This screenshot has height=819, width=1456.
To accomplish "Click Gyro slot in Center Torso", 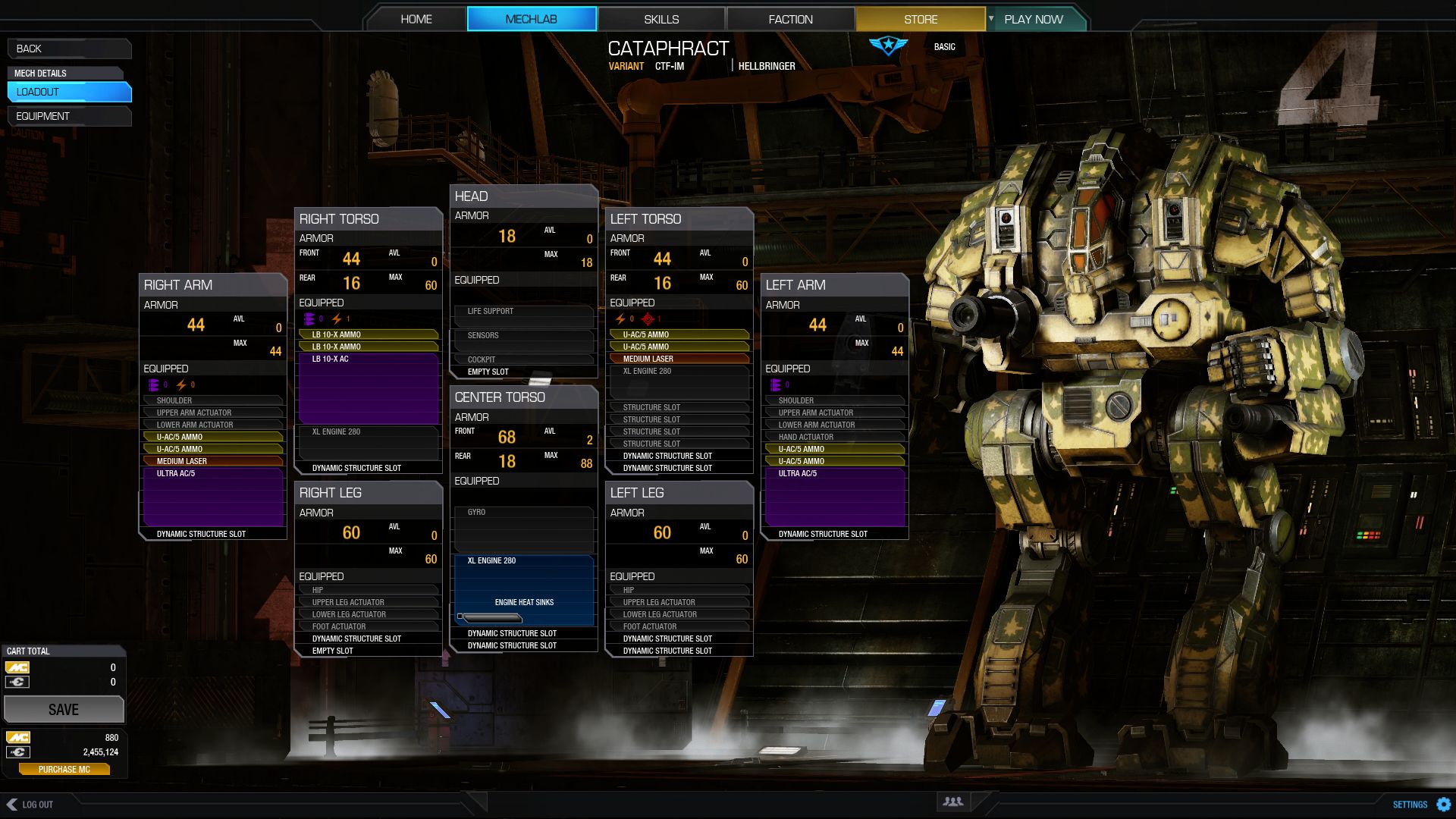I will click(x=524, y=529).
